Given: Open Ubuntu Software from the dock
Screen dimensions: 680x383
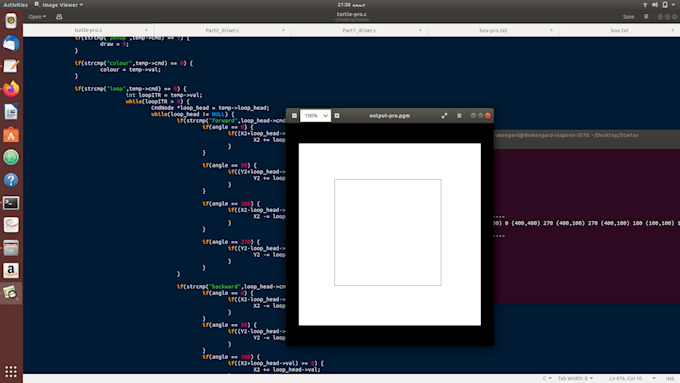Looking at the screenshot, I should click(11, 135).
